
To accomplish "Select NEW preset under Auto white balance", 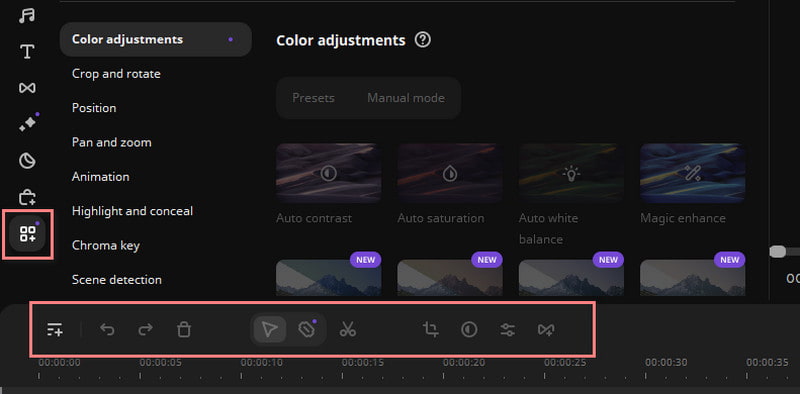I will point(571,277).
